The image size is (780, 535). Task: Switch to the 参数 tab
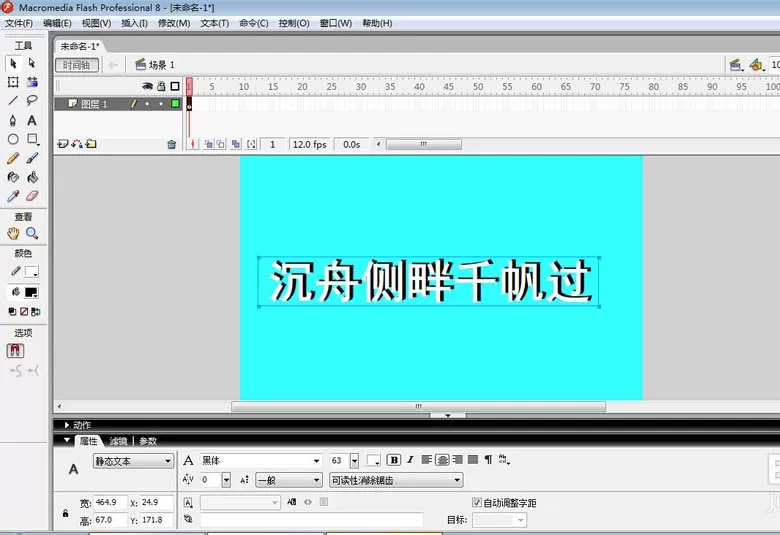tap(148, 441)
